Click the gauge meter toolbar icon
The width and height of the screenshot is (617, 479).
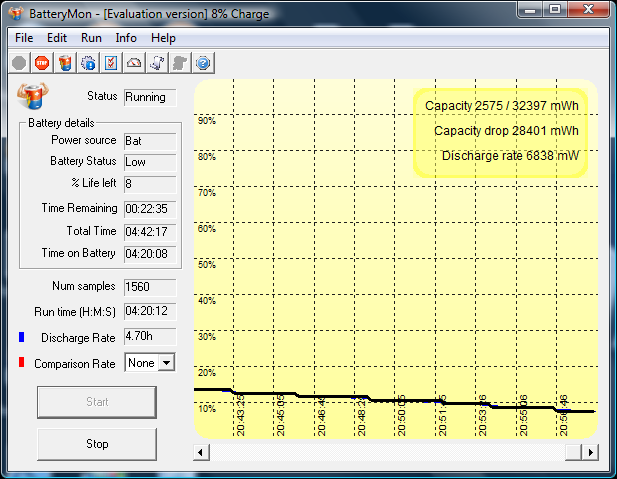[134, 63]
